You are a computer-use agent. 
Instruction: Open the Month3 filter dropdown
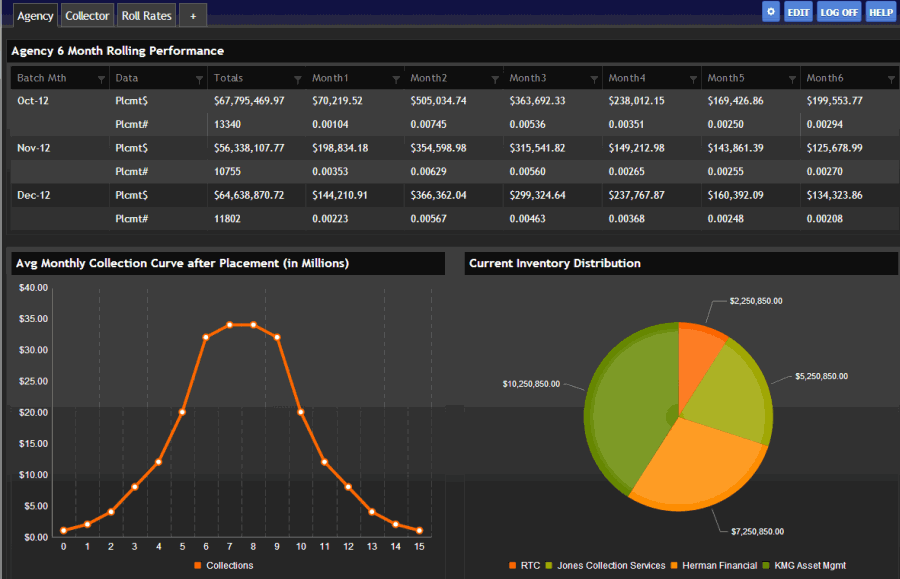(595, 77)
